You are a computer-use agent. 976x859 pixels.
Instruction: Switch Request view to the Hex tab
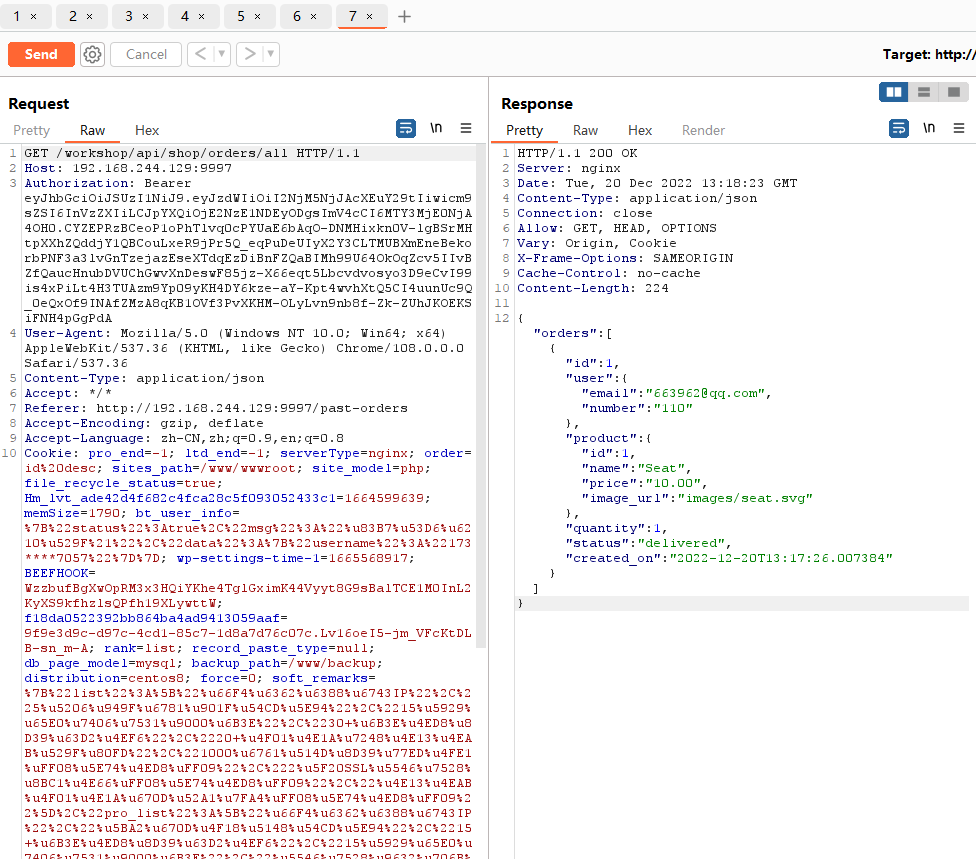point(147,130)
